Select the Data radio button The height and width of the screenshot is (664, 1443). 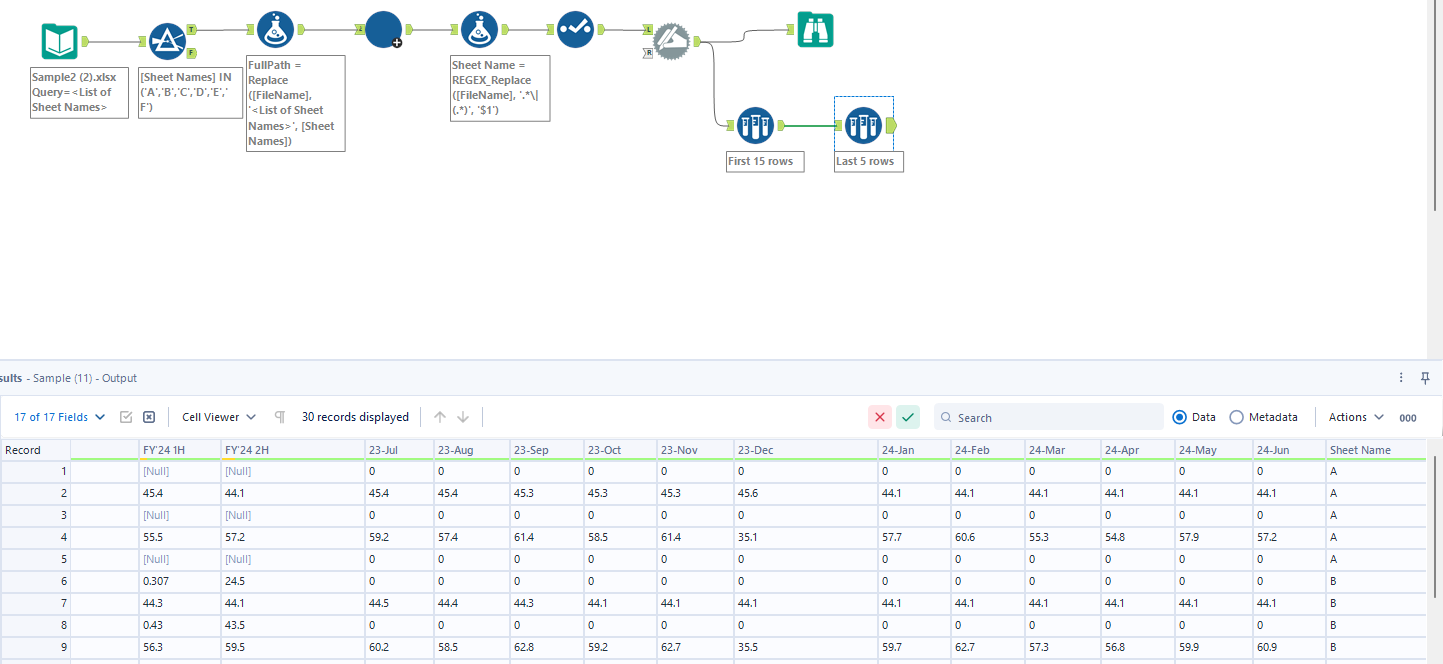point(1179,417)
